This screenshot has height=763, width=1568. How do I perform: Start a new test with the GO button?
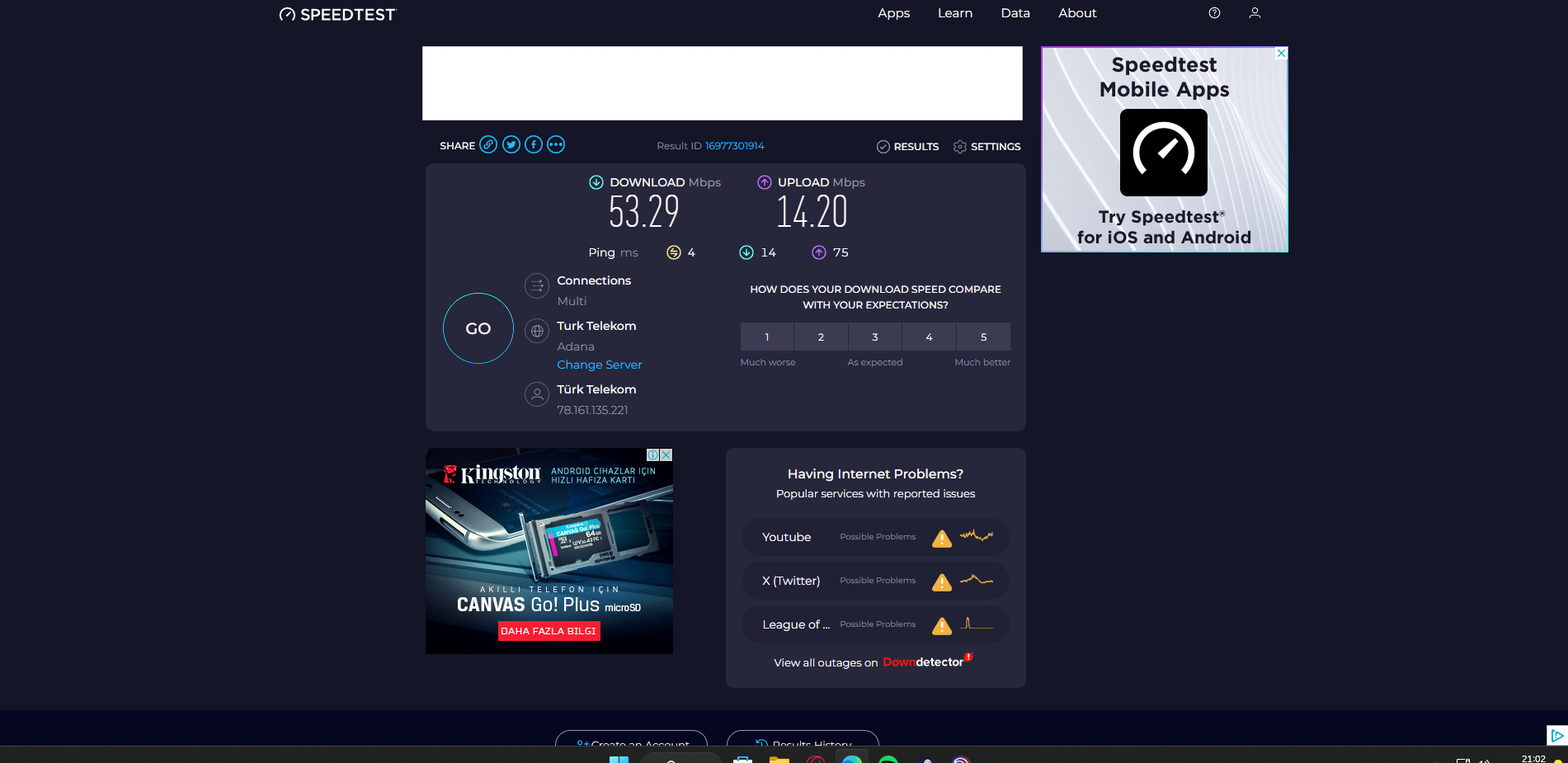478,328
